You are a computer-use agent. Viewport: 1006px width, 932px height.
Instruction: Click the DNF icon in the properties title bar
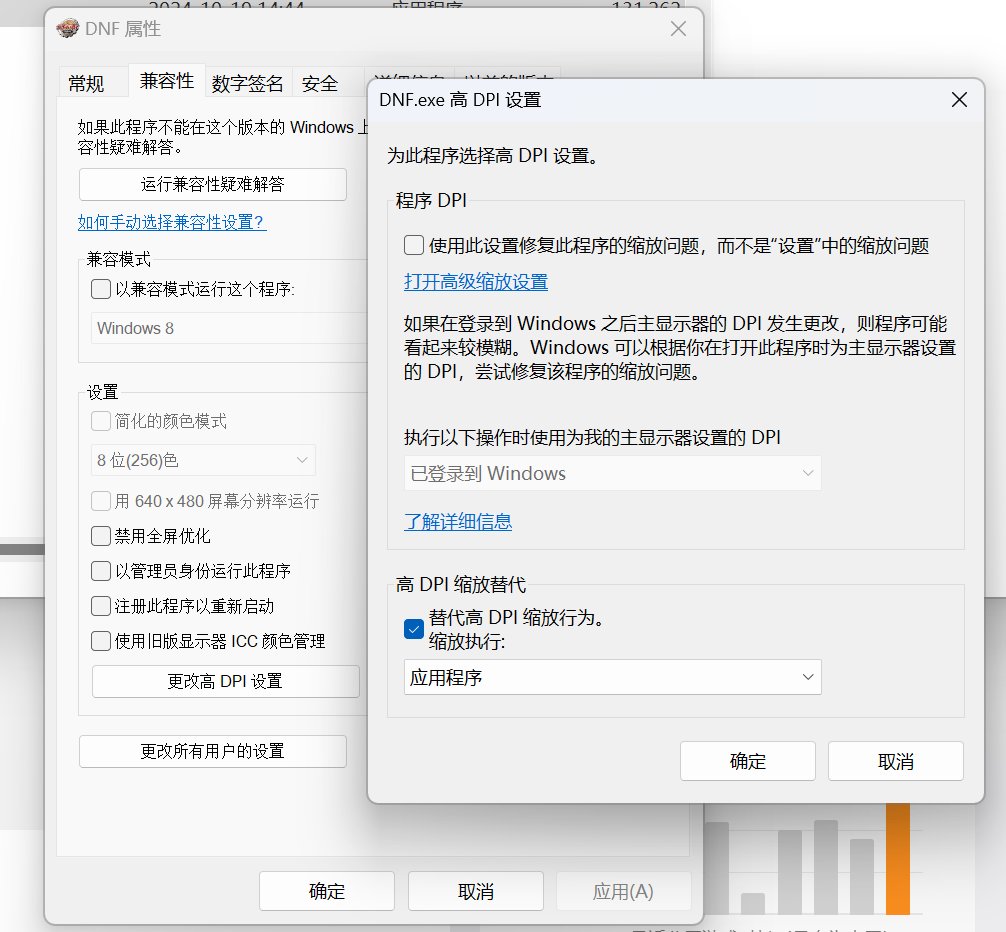tap(67, 29)
